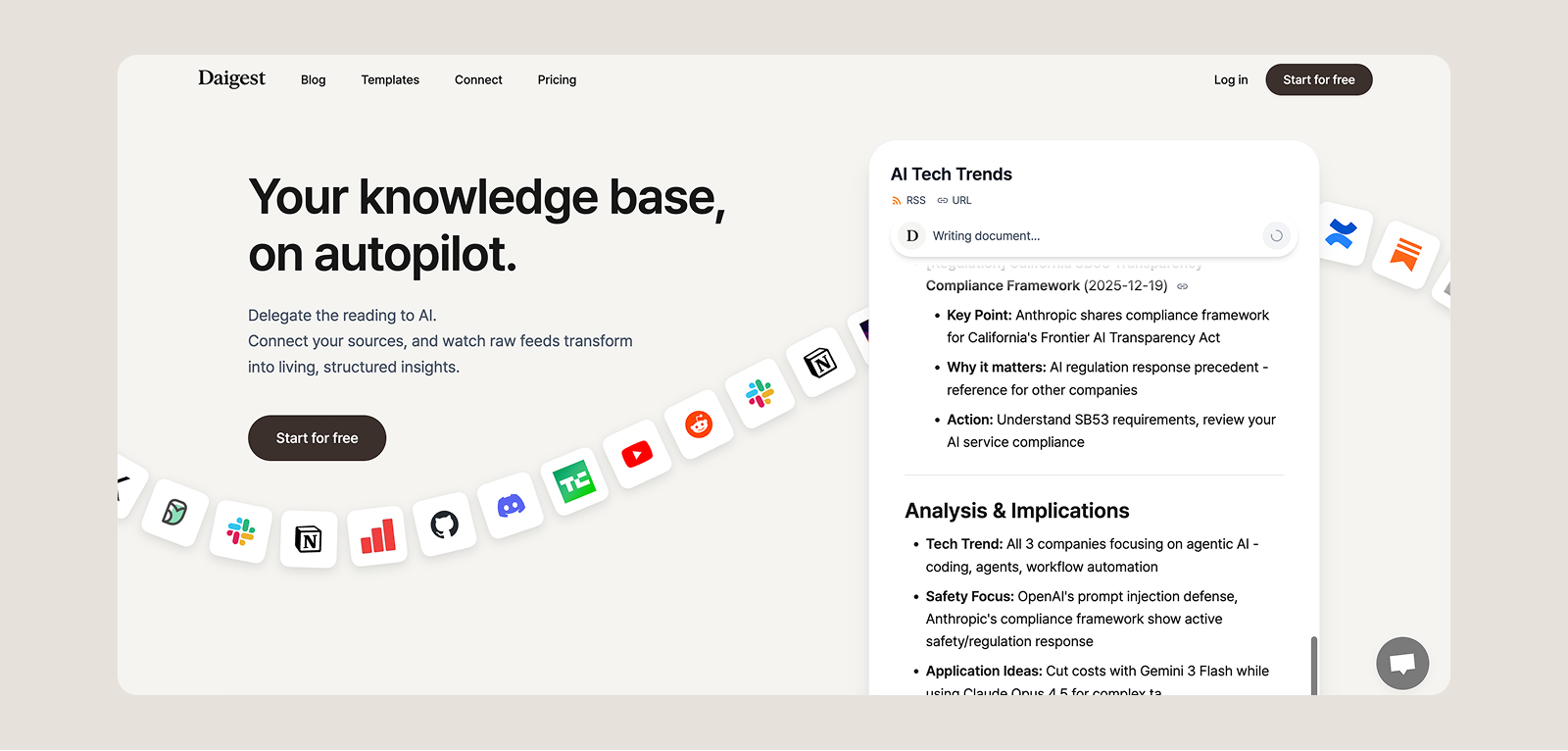Image resolution: width=1568 pixels, height=751 pixels.
Task: Select the Notion icon beside the red bar chart
Action: (x=309, y=539)
